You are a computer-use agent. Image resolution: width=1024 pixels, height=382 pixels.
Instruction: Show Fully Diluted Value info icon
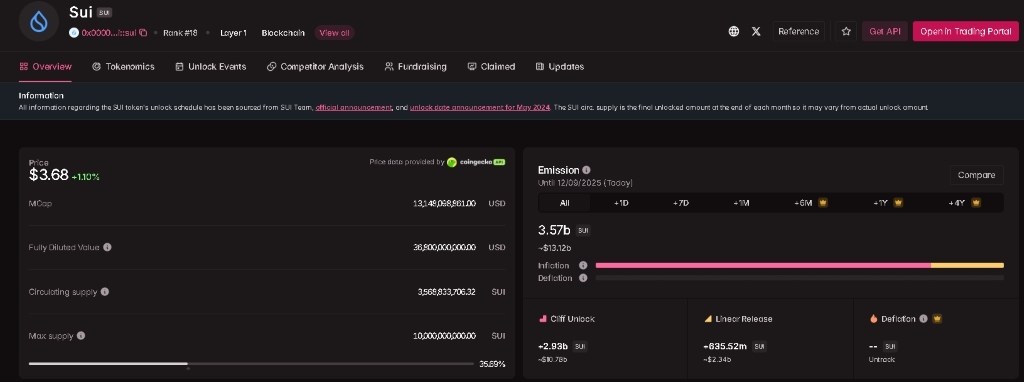pos(107,247)
